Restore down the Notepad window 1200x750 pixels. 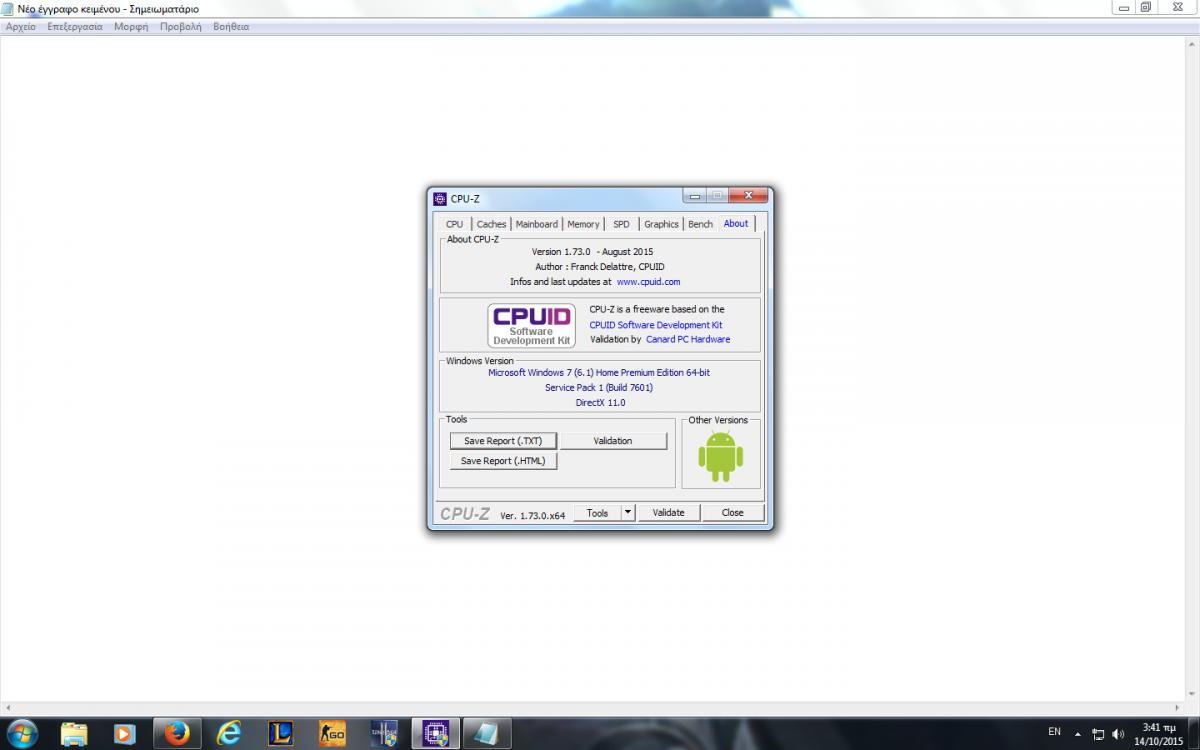(x=1146, y=7)
